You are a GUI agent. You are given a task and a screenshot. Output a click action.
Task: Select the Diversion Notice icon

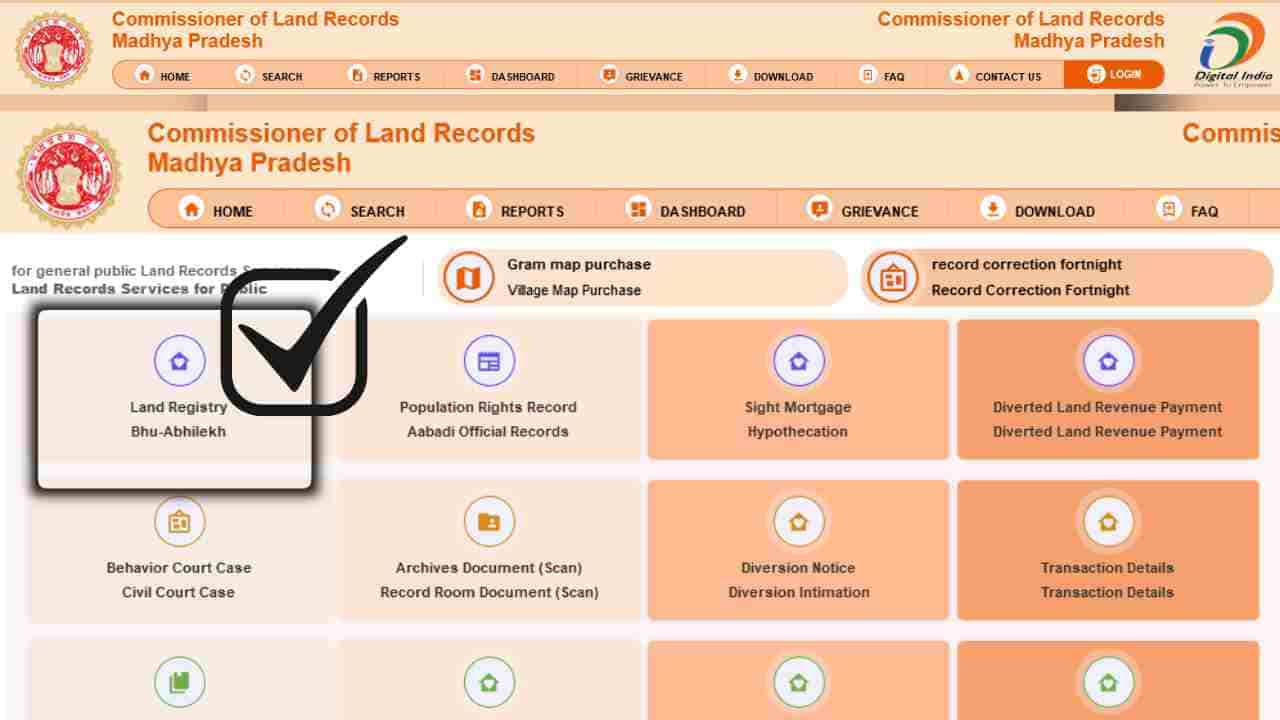coord(798,521)
